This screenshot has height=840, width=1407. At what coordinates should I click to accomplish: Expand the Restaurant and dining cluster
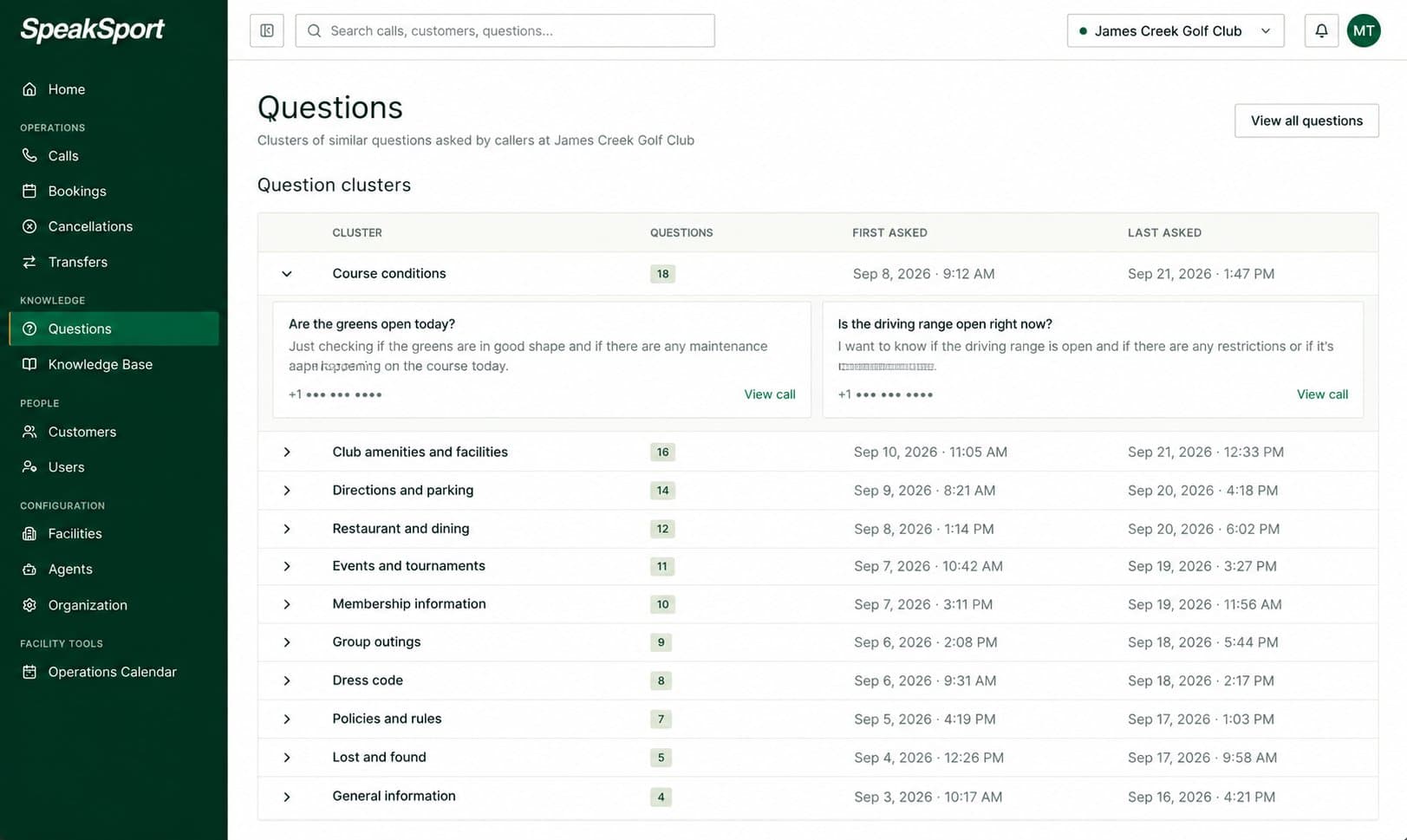287,529
